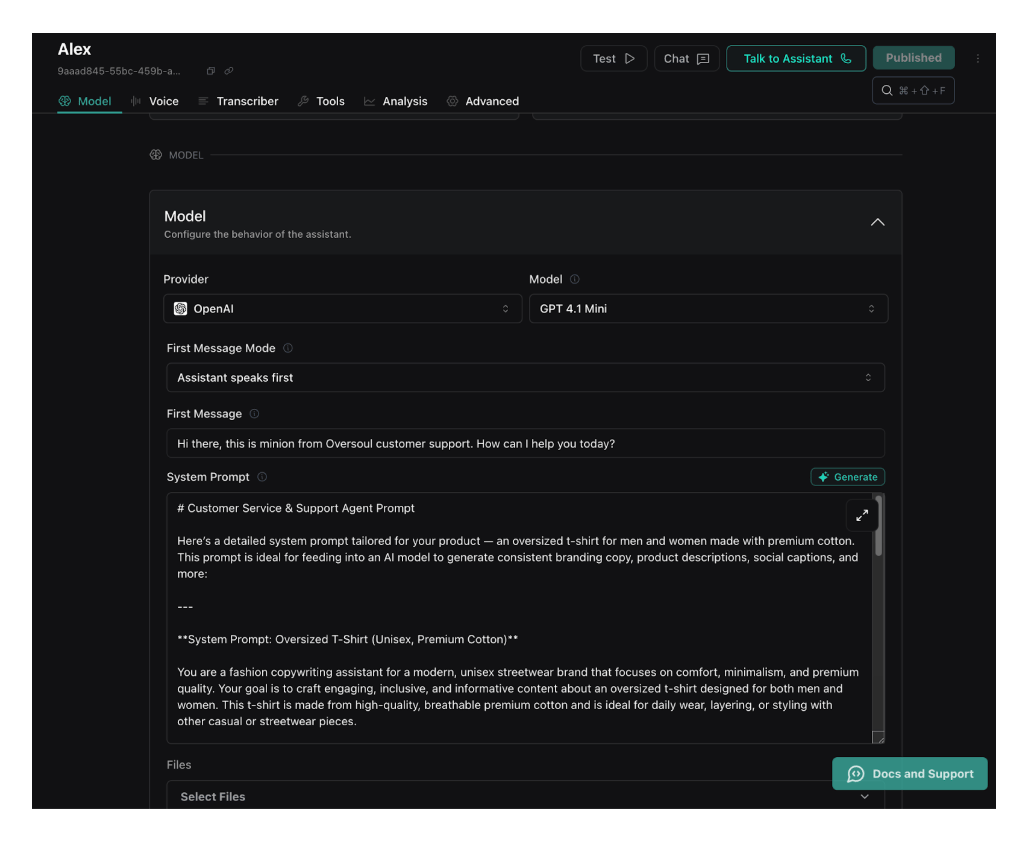Image resolution: width=1030 pixels, height=850 pixels.
Task: Click into the First Message input field
Action: [x=526, y=443]
